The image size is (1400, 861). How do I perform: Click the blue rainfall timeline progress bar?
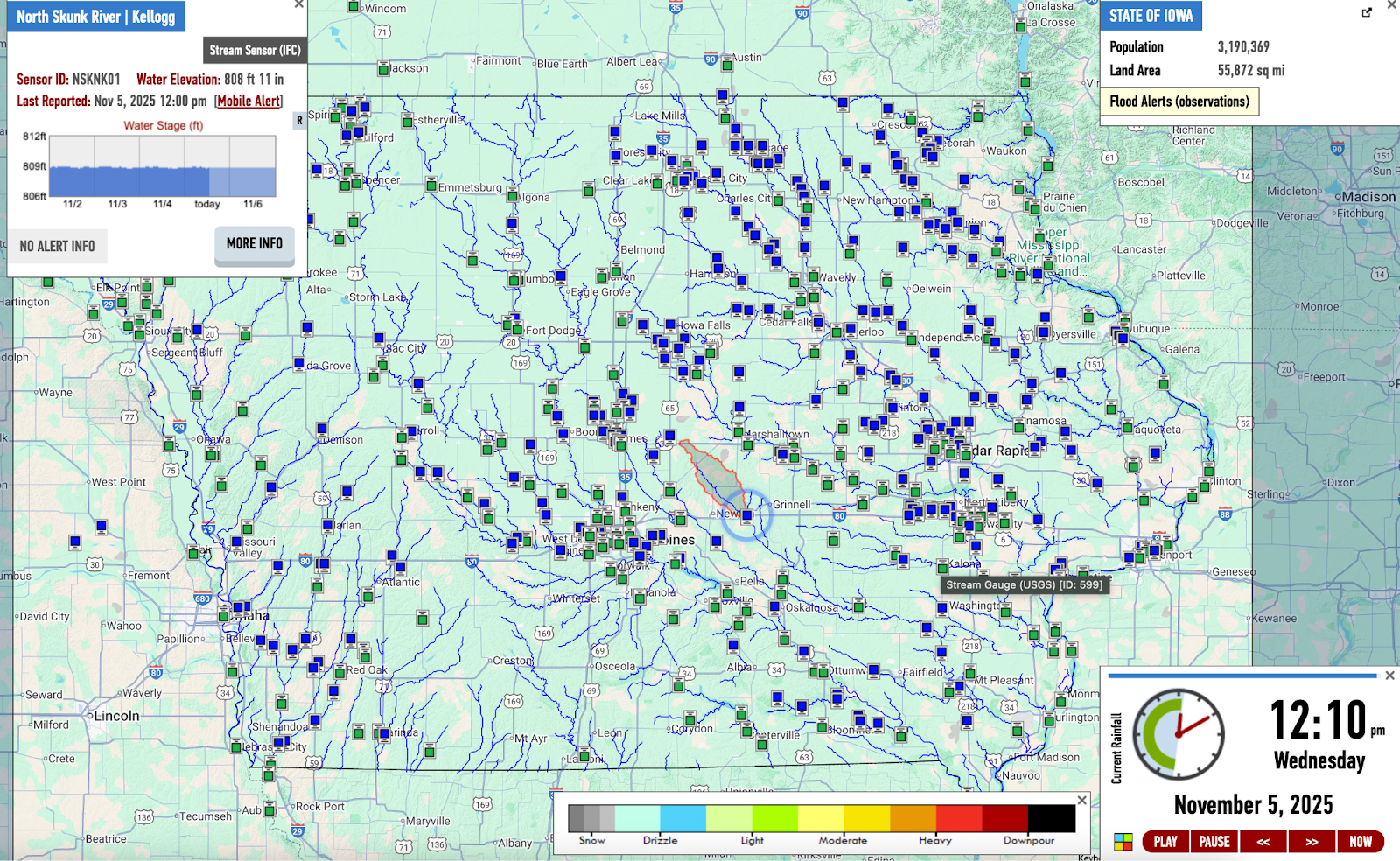tap(1242, 675)
